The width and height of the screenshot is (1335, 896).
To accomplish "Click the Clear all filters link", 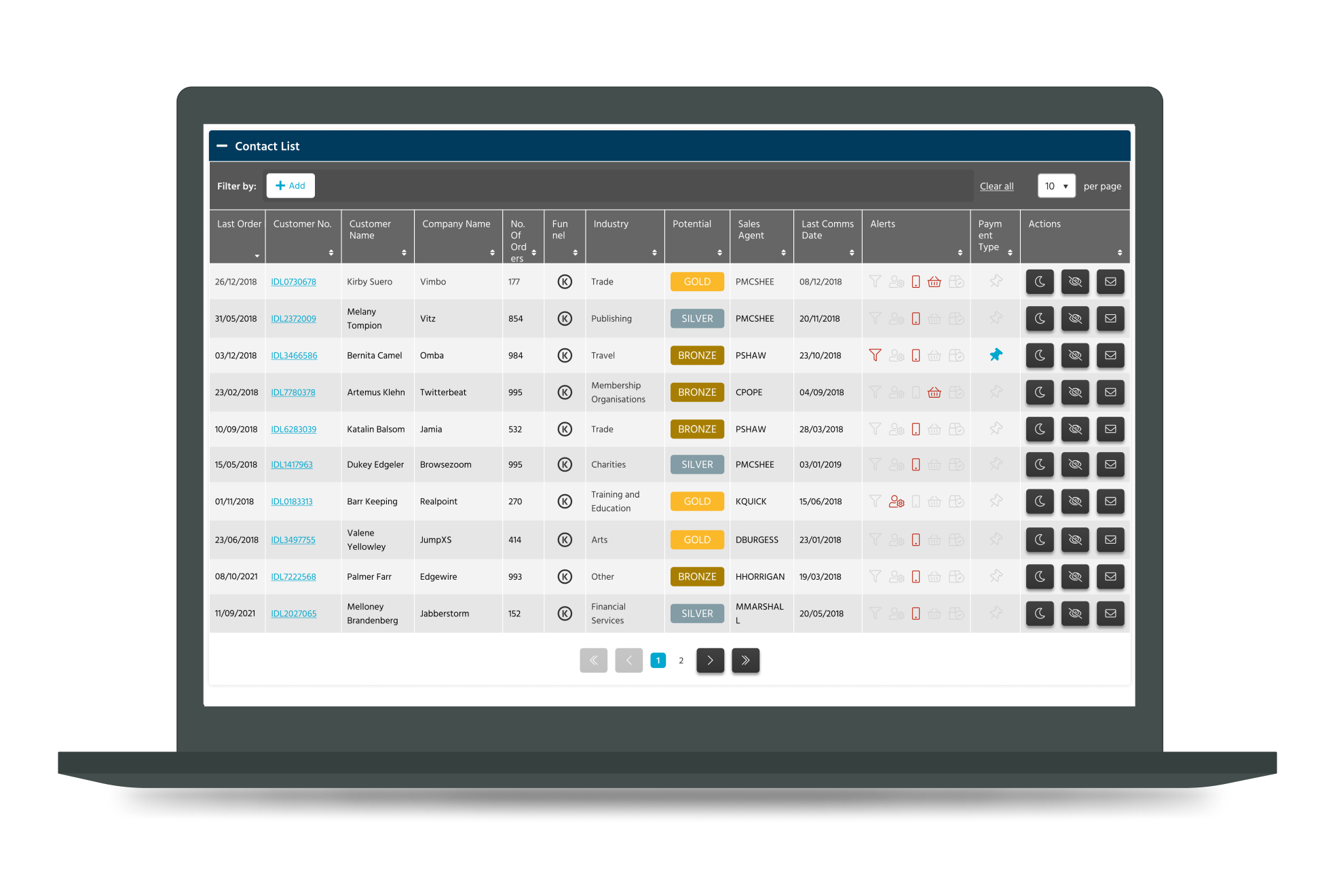I will pos(996,187).
